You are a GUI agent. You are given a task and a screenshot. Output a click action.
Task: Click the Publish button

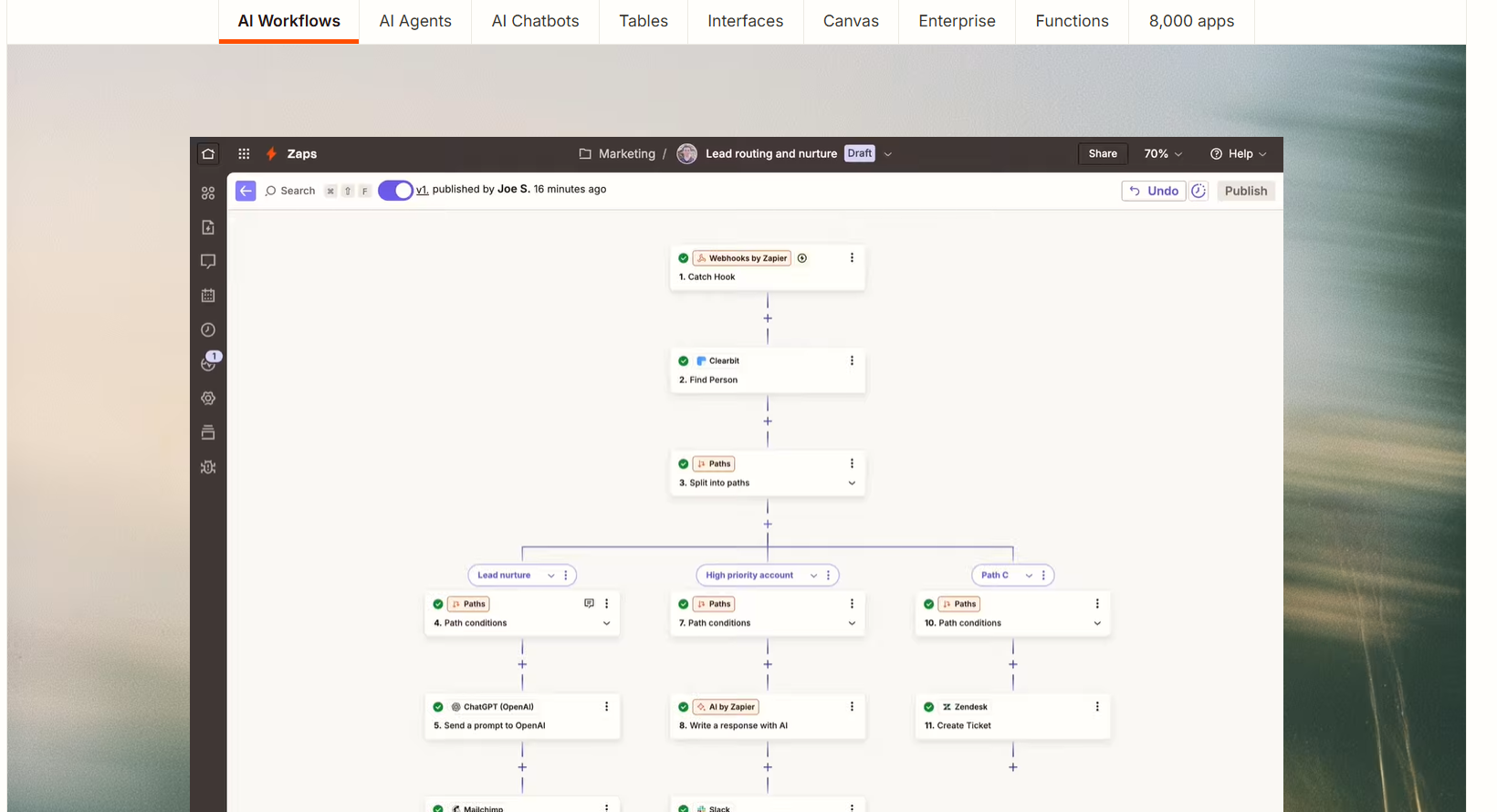pyautogui.click(x=1245, y=191)
